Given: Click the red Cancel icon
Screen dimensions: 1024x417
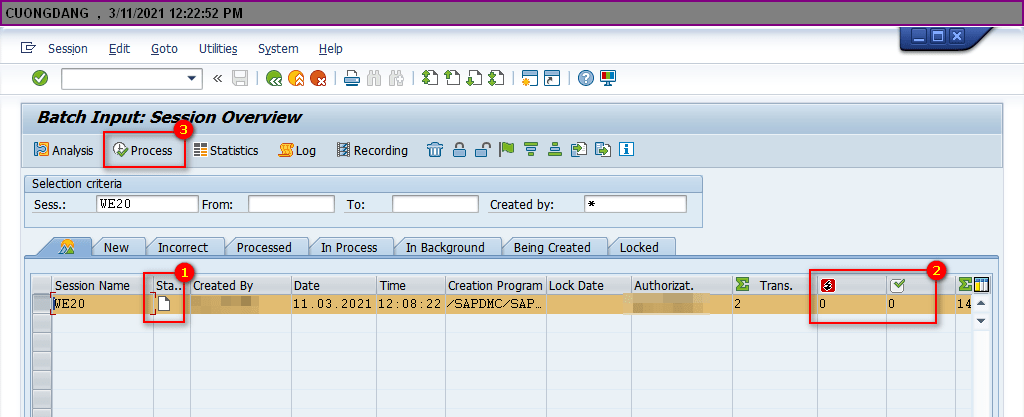Looking at the screenshot, I should coord(318,78).
